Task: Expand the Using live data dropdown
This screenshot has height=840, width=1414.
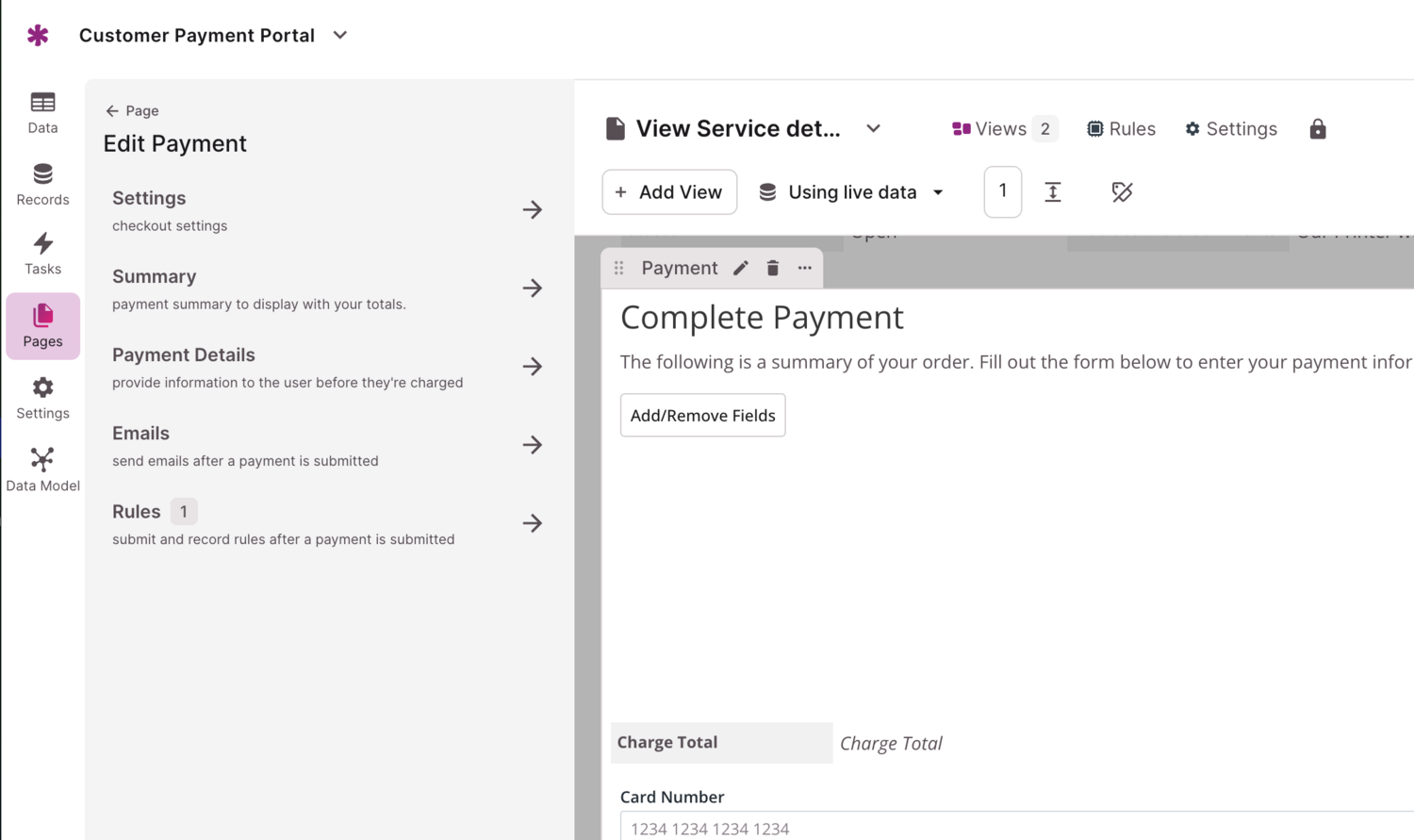Action: click(x=851, y=191)
